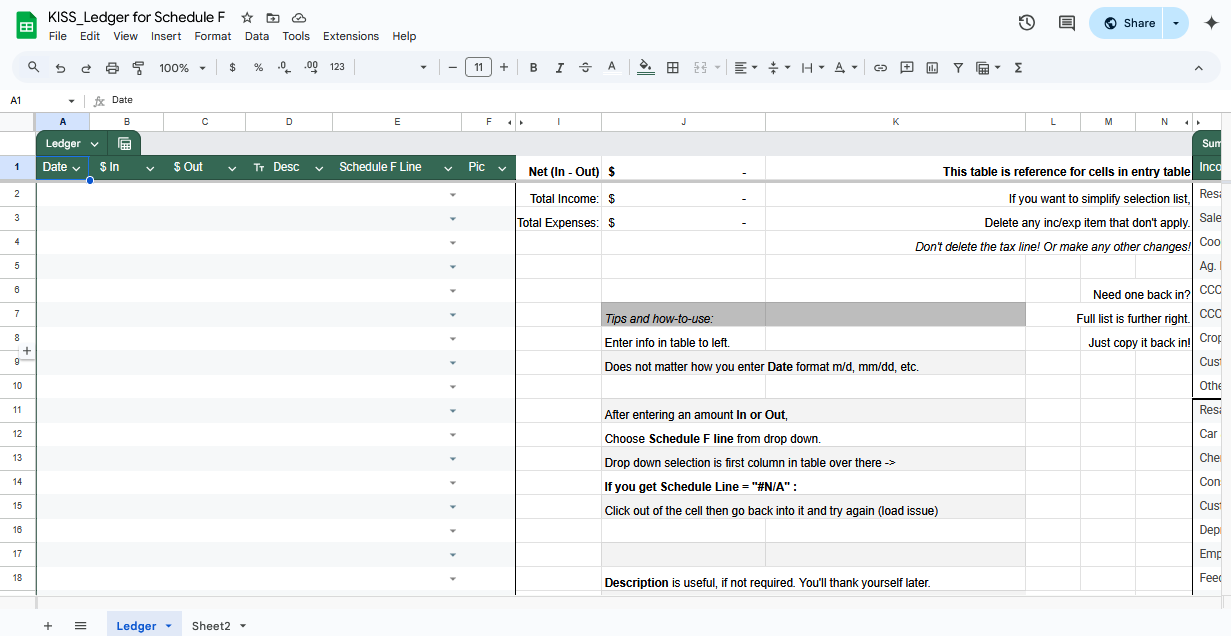The image size is (1231, 636).
Task: Switch to the Sheet2 tab
Action: [x=211, y=626]
